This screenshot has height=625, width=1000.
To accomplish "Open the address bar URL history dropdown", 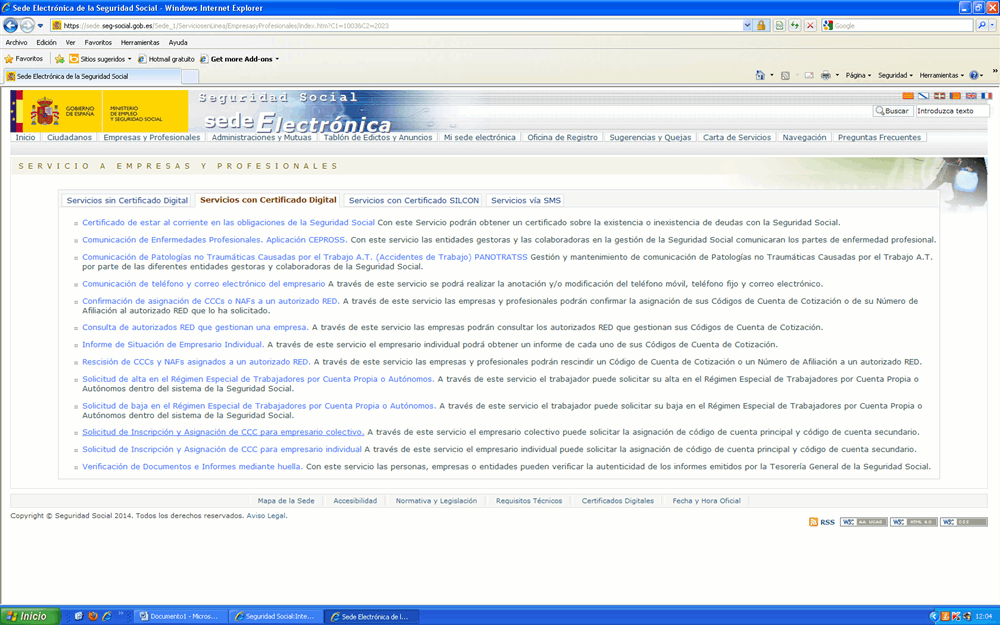I will pos(747,25).
